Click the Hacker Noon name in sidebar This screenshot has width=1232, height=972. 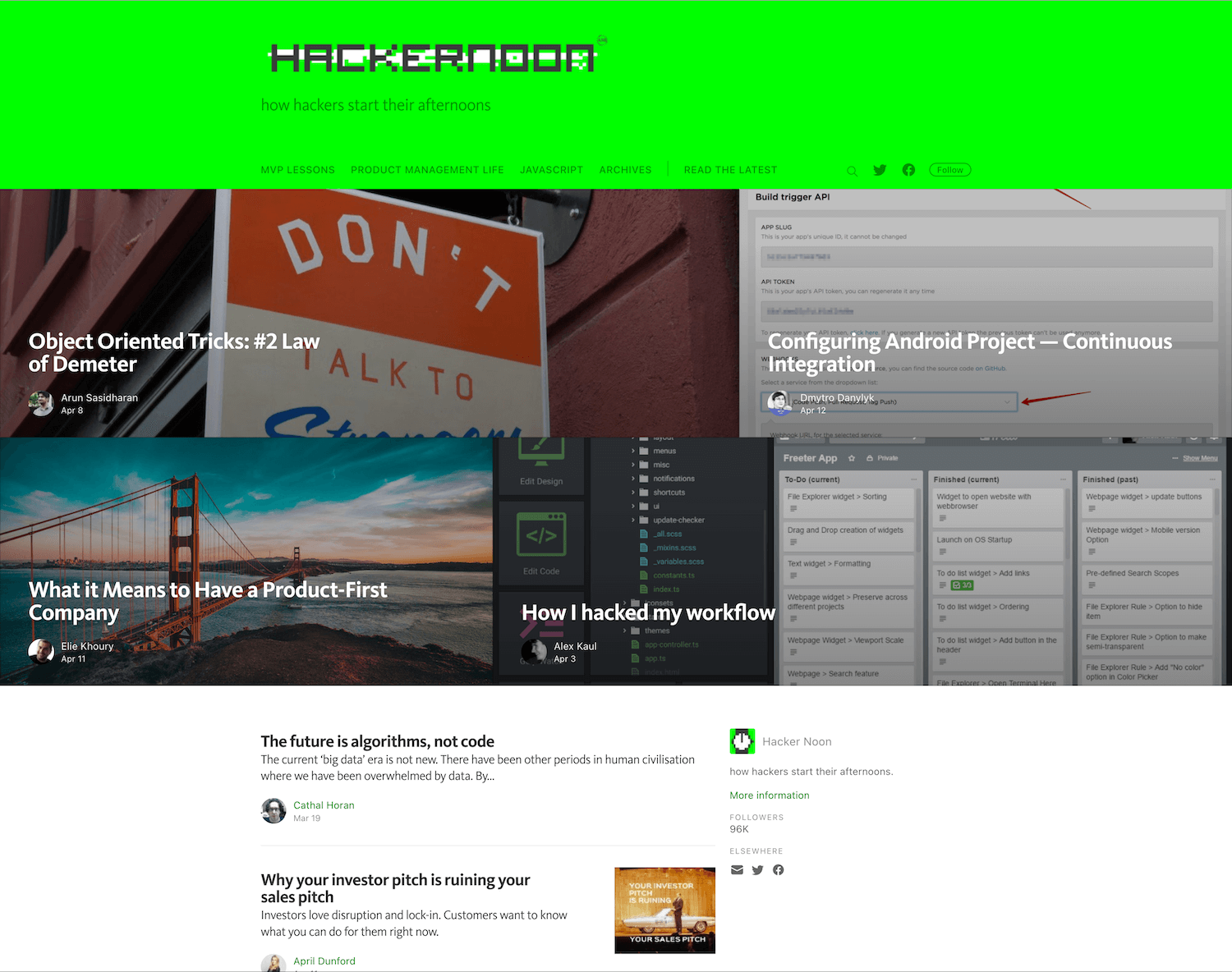[797, 741]
